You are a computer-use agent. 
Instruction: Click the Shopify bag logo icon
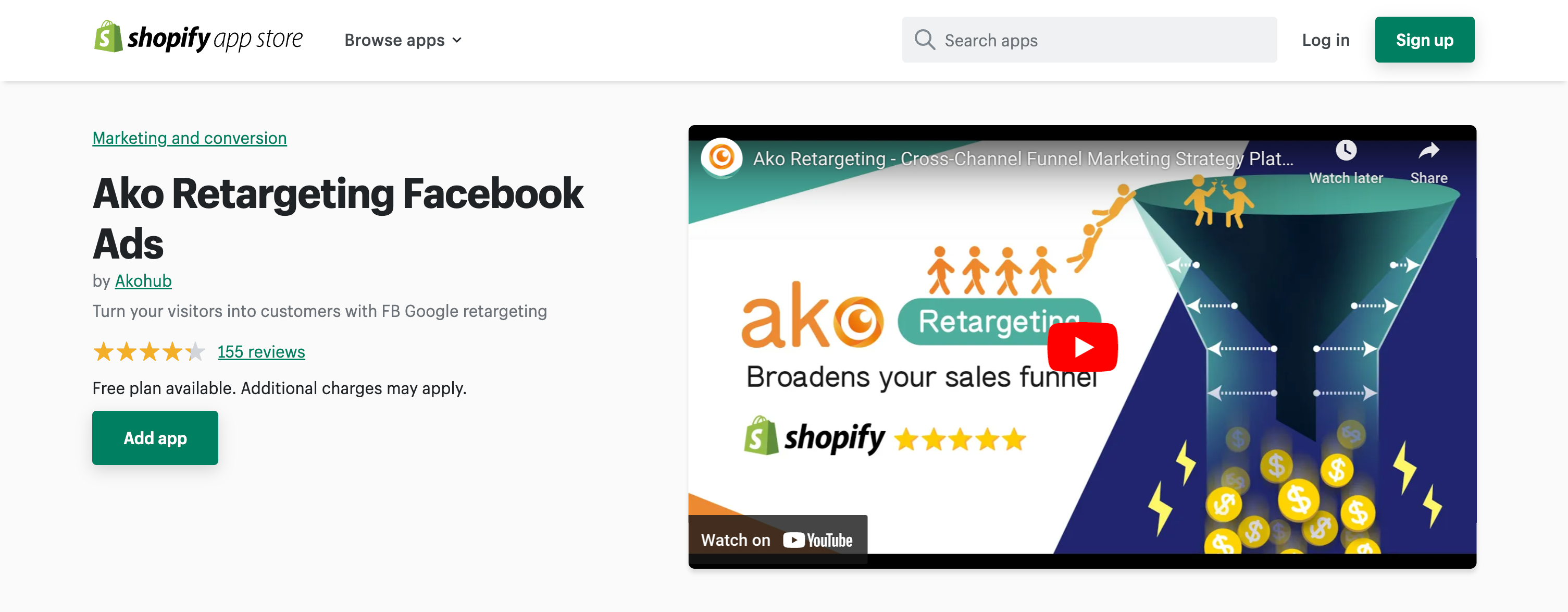(x=108, y=36)
